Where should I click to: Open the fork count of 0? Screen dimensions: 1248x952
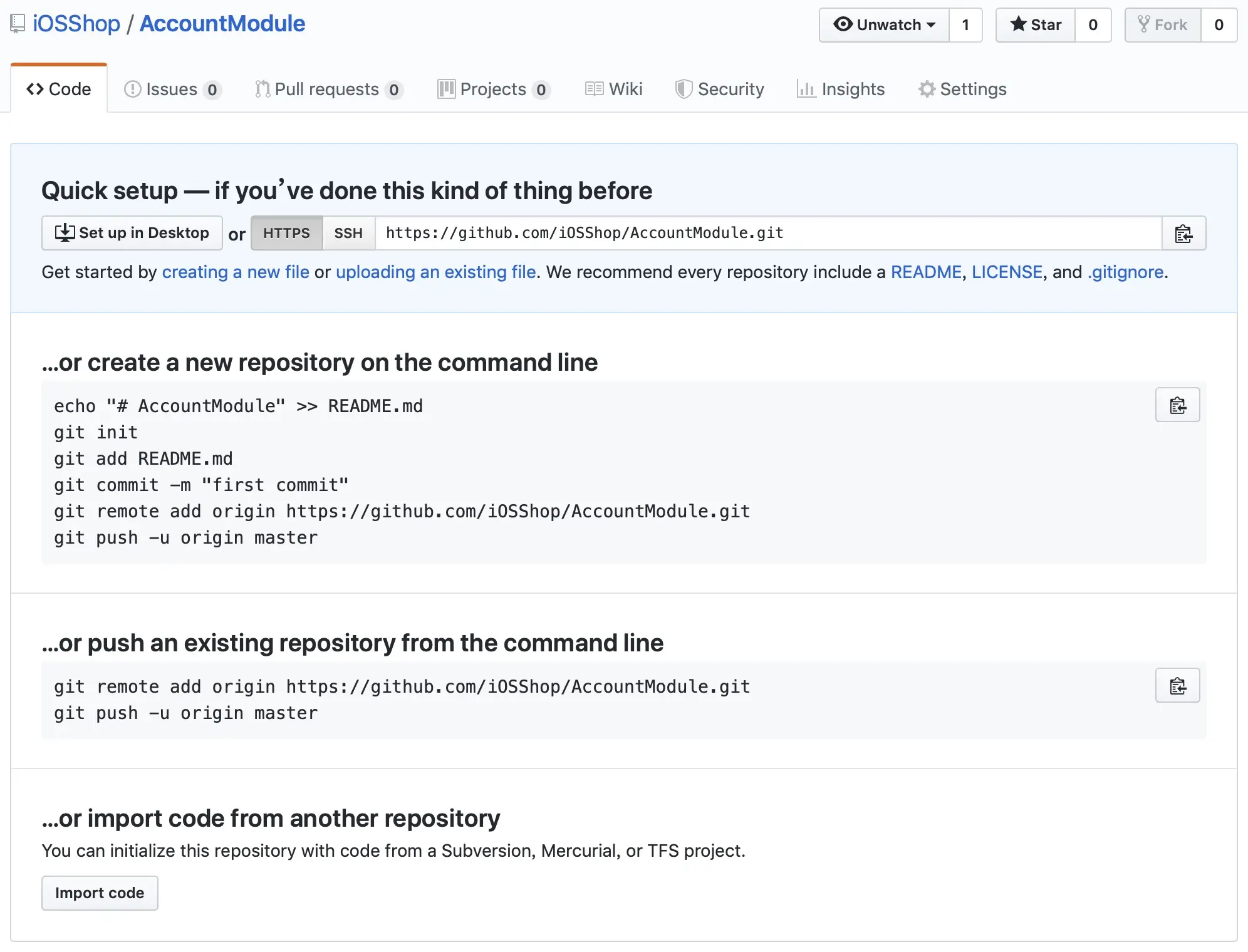click(1219, 25)
